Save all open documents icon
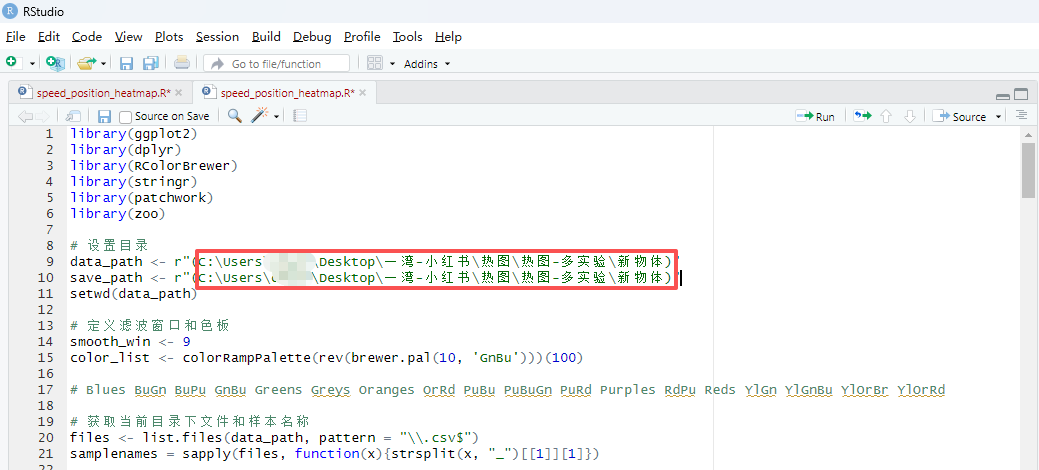The width and height of the screenshot is (1039, 470). 150,63
